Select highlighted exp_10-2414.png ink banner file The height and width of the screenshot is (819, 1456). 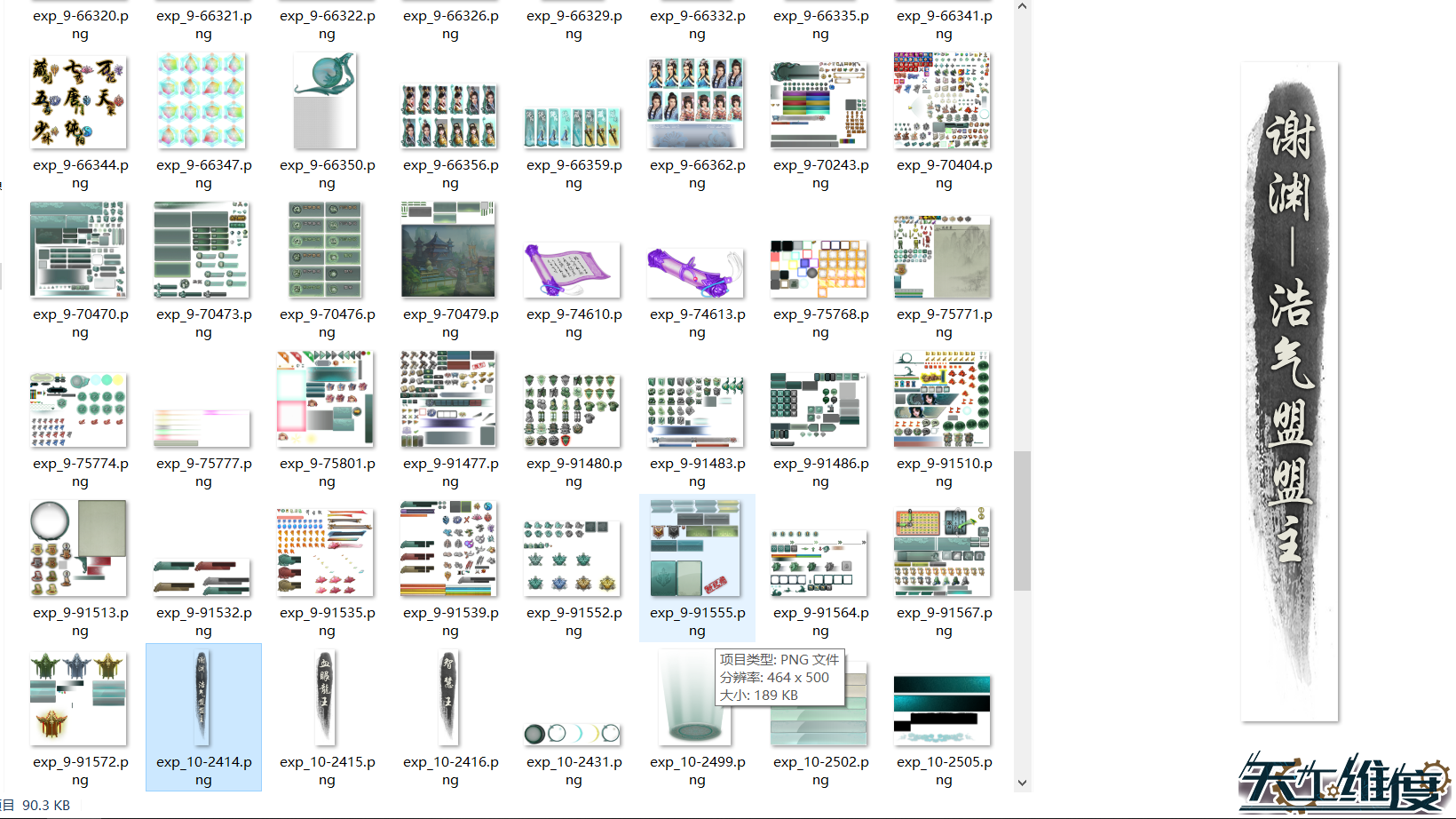(x=202, y=698)
